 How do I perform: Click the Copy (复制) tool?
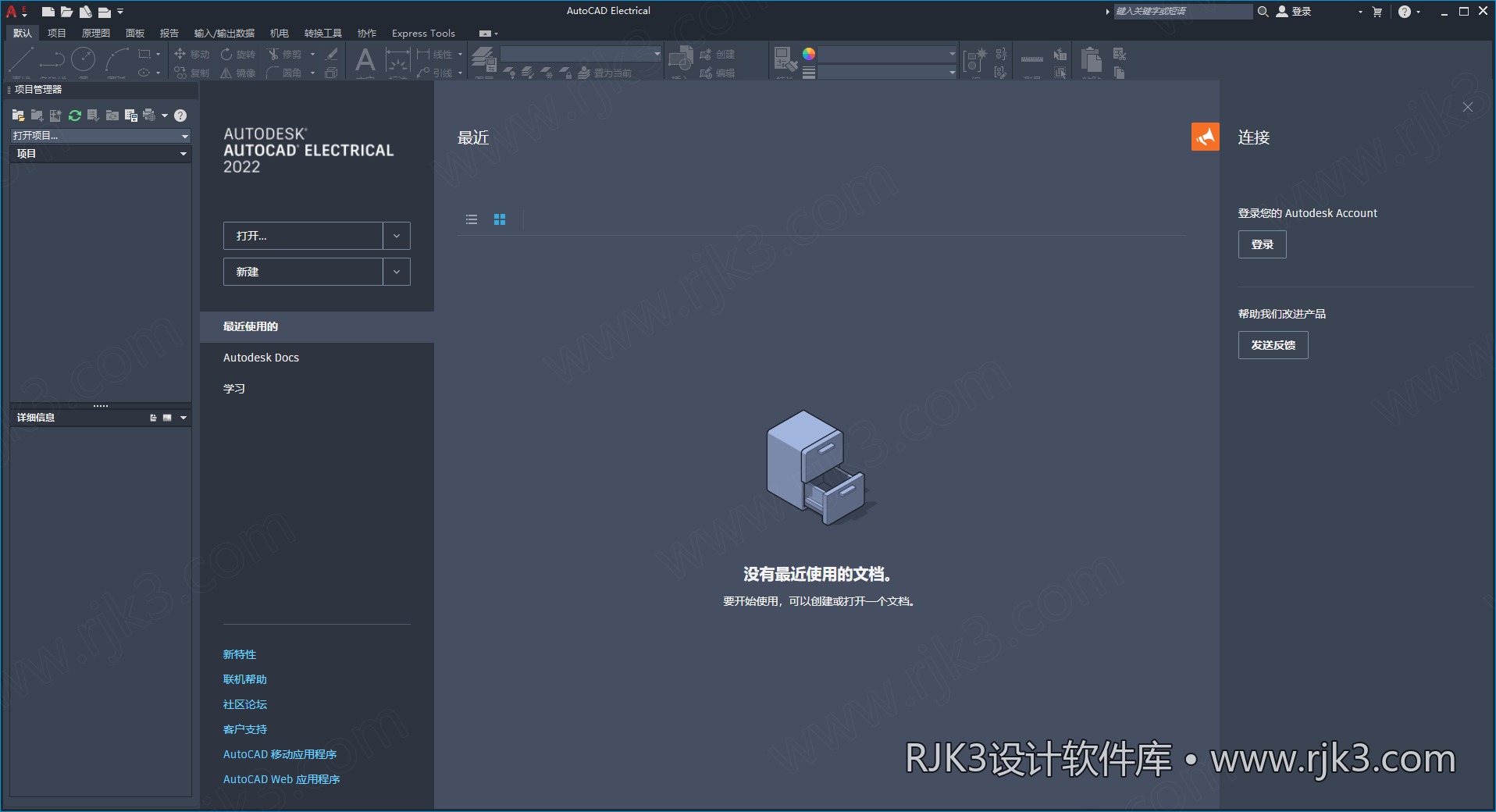pyautogui.click(x=192, y=73)
